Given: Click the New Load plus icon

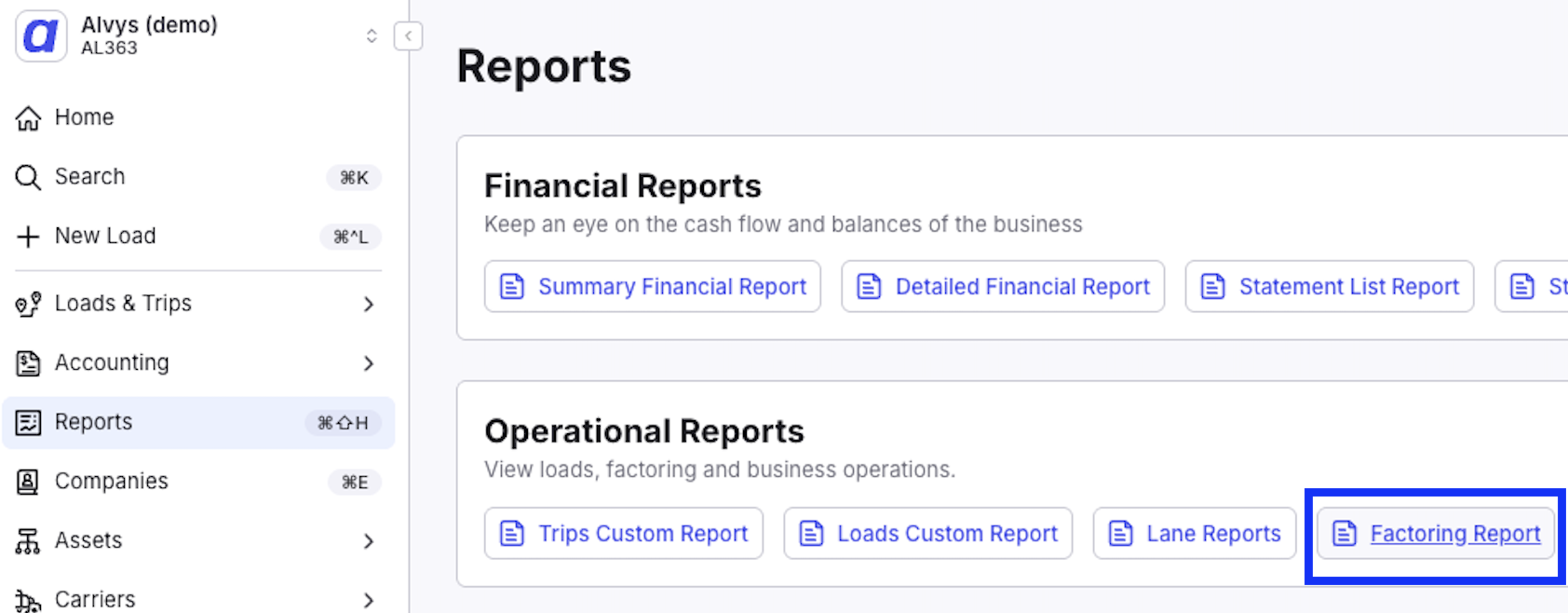Looking at the screenshot, I should [28, 237].
